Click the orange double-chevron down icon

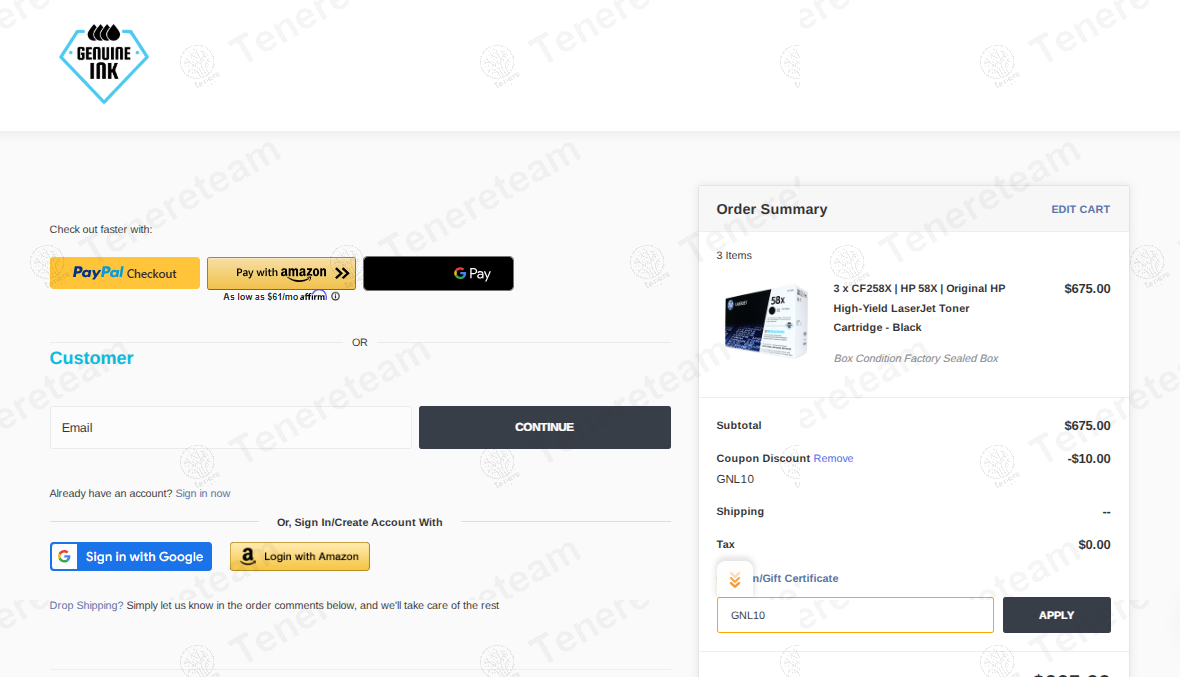pos(734,580)
